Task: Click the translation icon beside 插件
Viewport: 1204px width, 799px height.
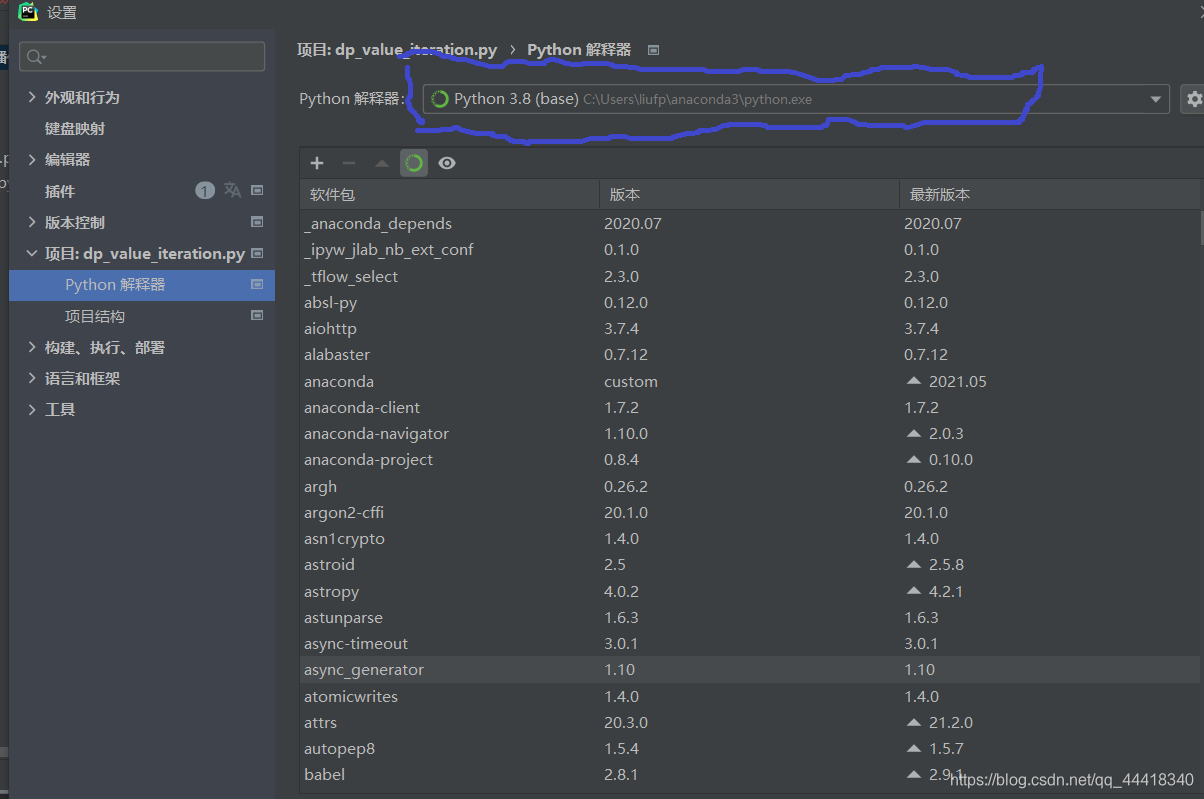Action: [x=232, y=190]
